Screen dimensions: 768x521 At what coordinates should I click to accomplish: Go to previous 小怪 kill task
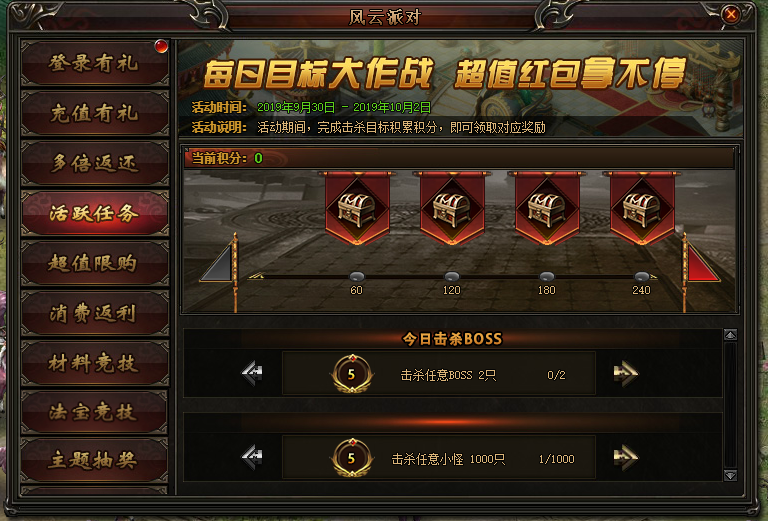click(x=252, y=457)
